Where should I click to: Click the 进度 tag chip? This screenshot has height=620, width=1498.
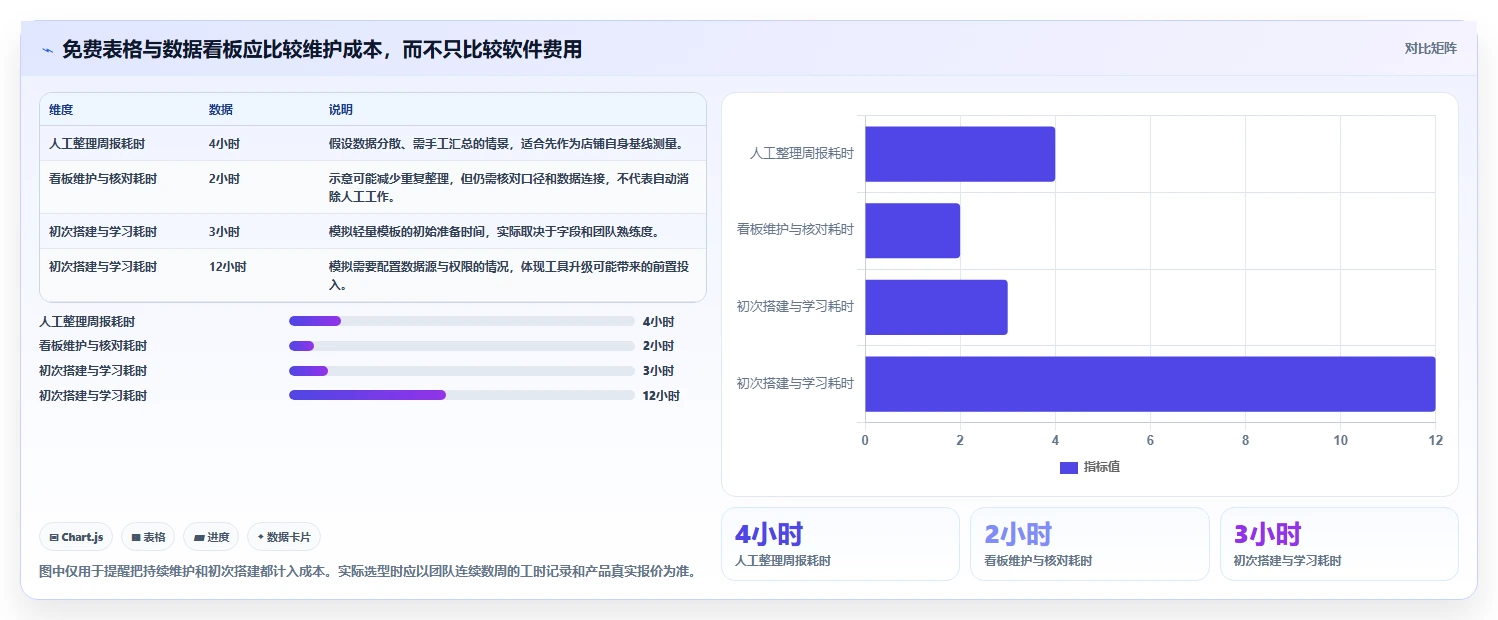(212, 537)
